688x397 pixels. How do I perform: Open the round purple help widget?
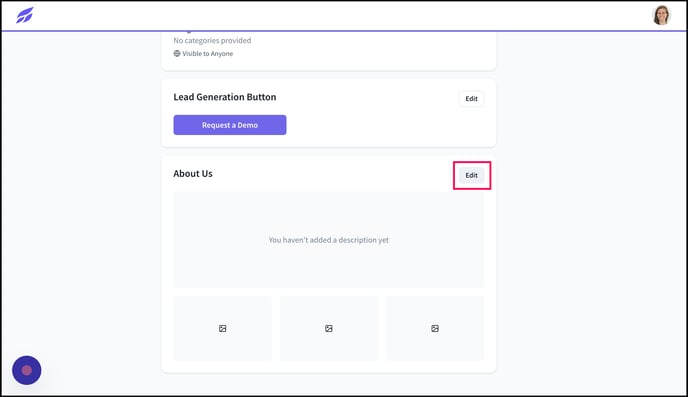(x=27, y=370)
